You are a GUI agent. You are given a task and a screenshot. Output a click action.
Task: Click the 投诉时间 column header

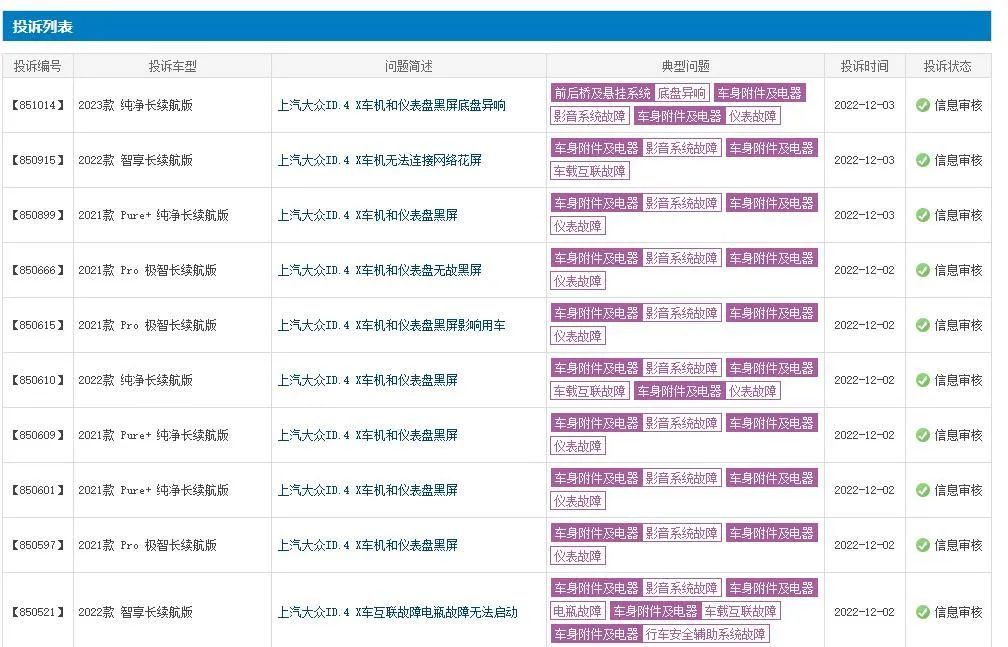click(865, 66)
